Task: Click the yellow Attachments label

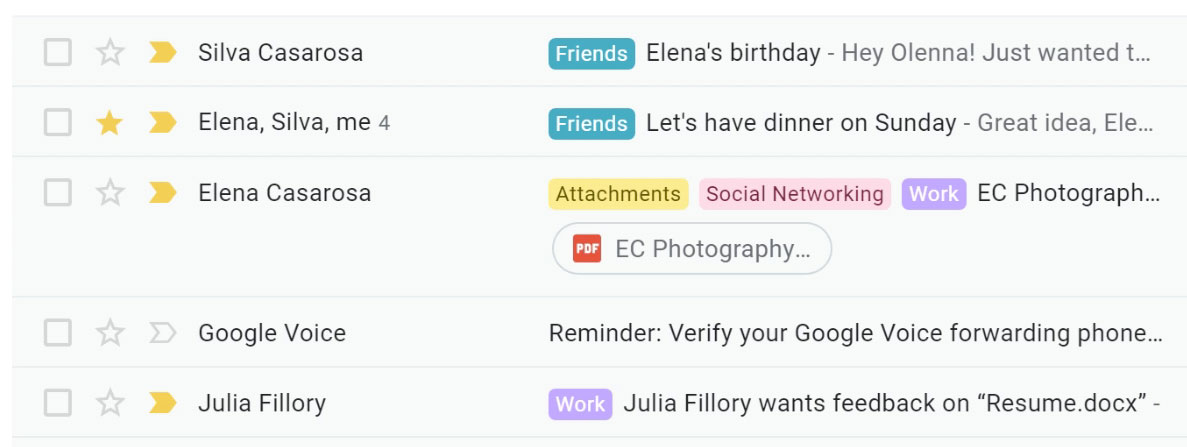Action: coord(618,194)
